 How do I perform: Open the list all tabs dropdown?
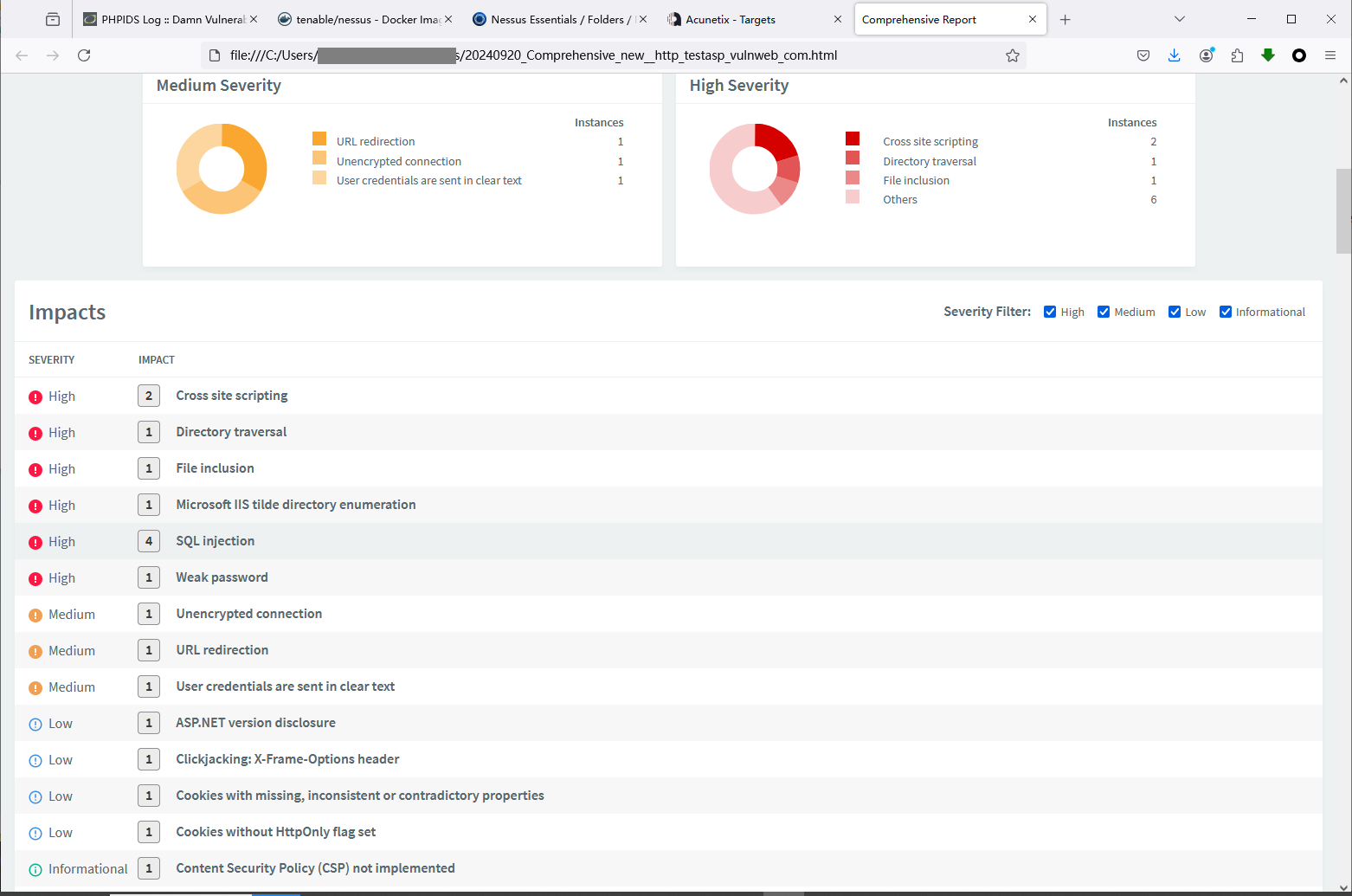pyautogui.click(x=1179, y=19)
